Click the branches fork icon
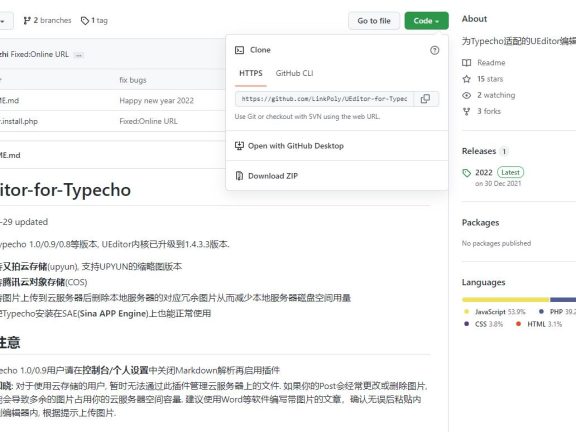Screen dimensions: 576x432 (x=27, y=21)
